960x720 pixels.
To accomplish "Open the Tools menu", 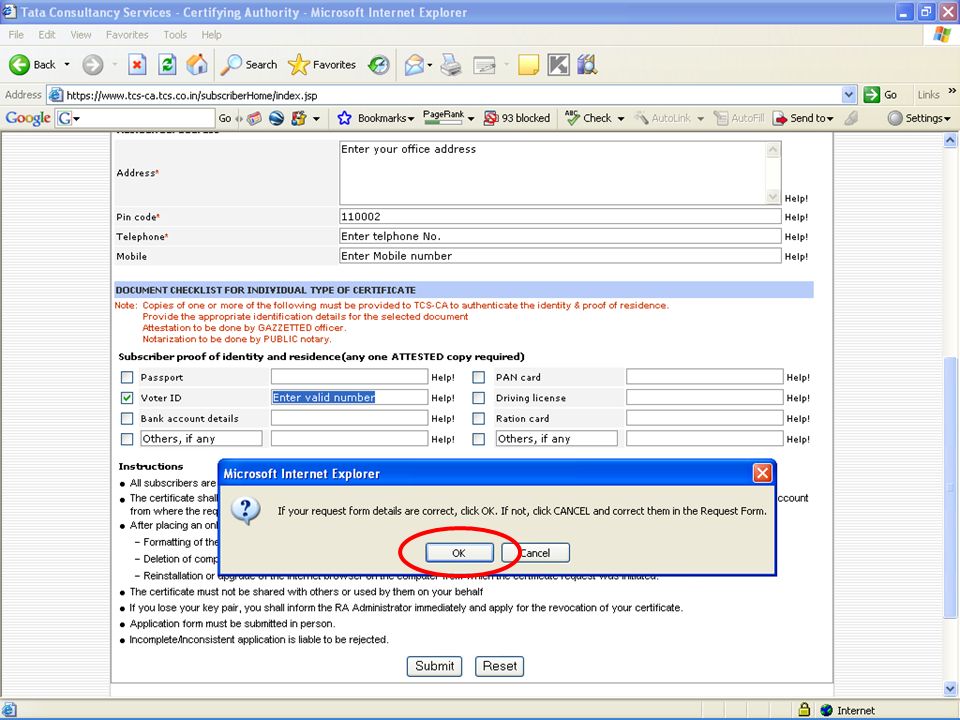I will coord(174,35).
